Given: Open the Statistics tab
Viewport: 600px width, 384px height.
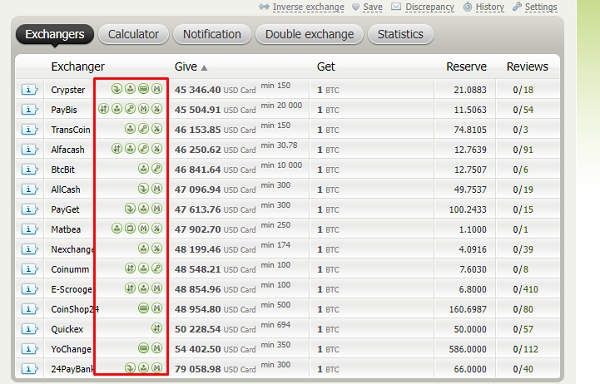Looking at the screenshot, I should click(x=400, y=34).
